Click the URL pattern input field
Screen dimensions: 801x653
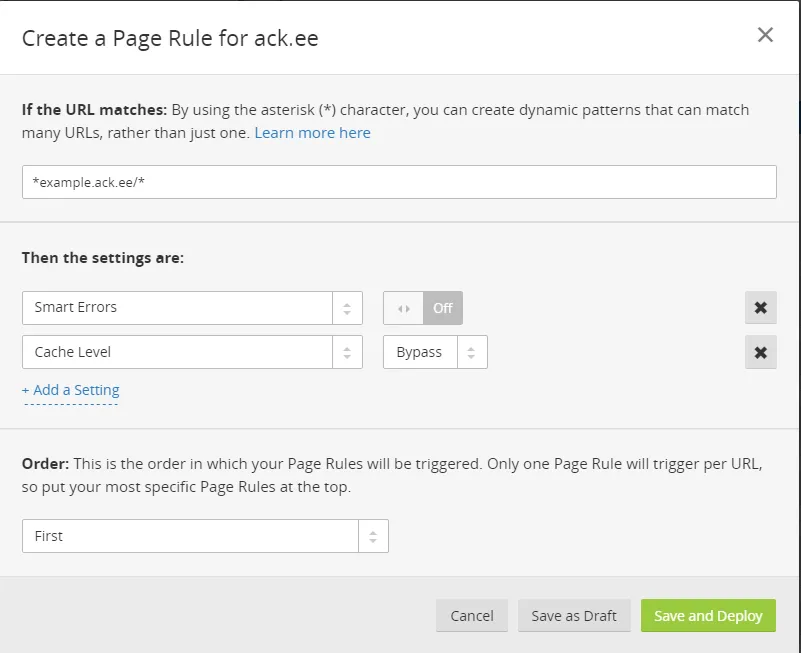399,182
